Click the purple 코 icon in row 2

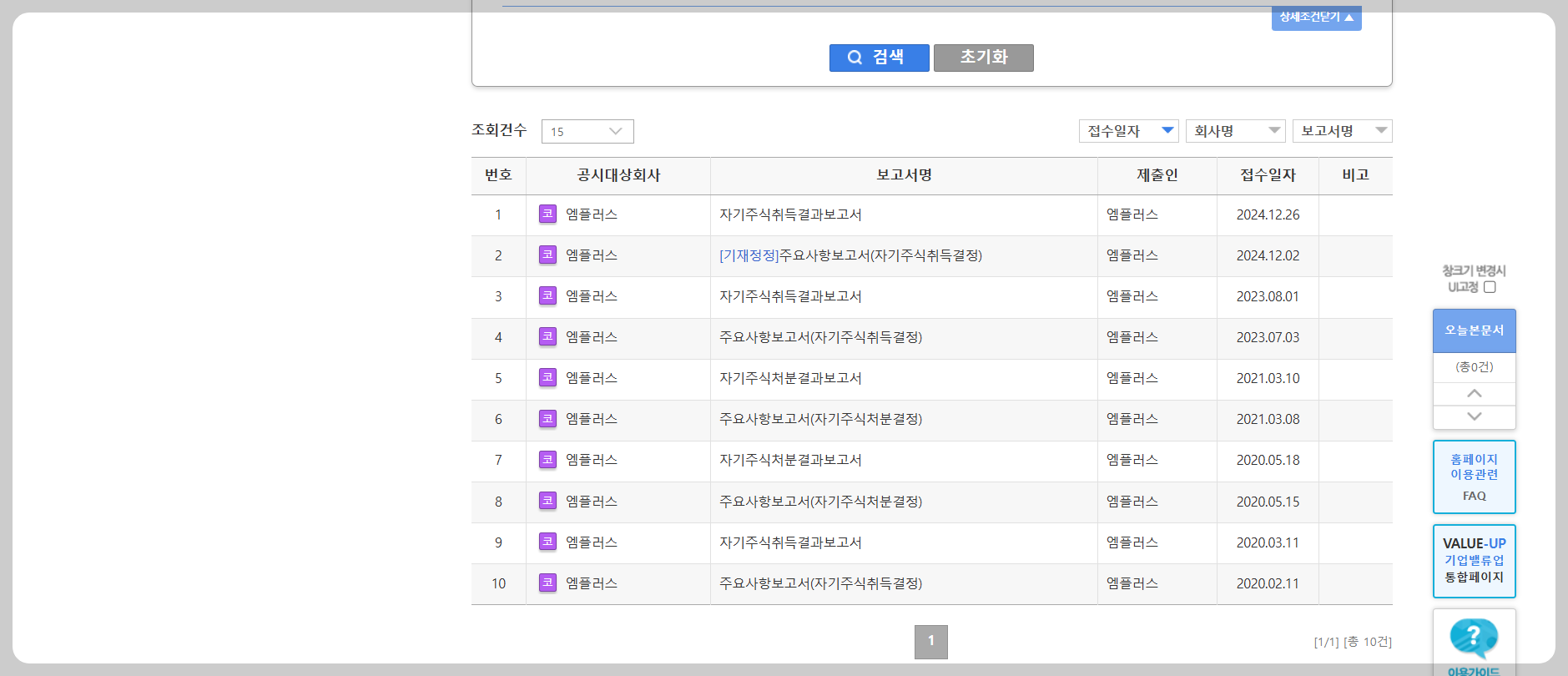tap(547, 255)
